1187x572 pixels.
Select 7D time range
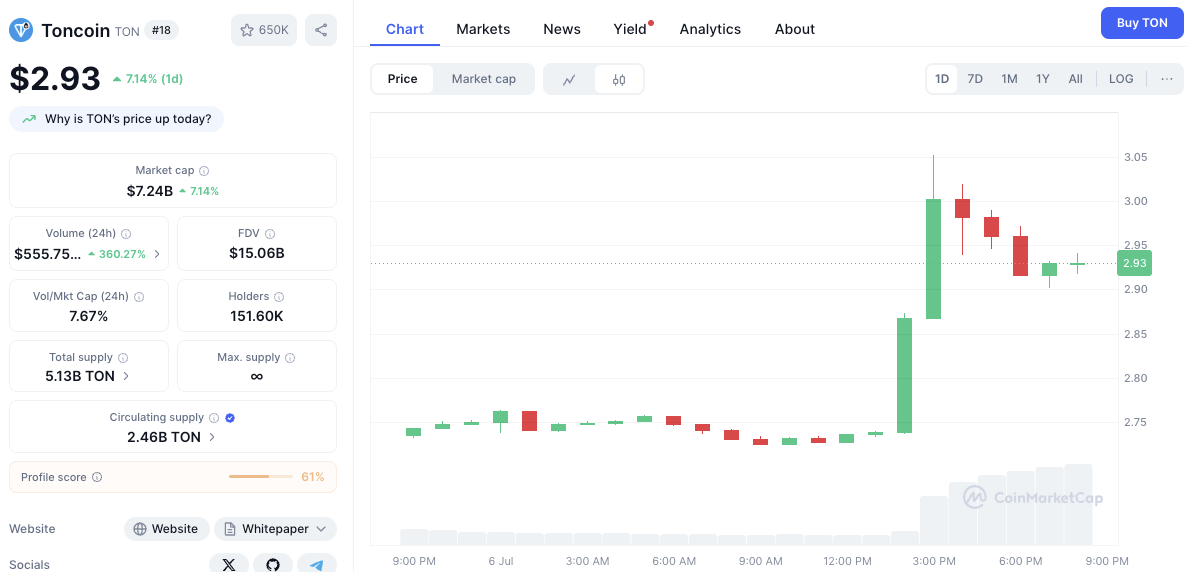[976, 79]
